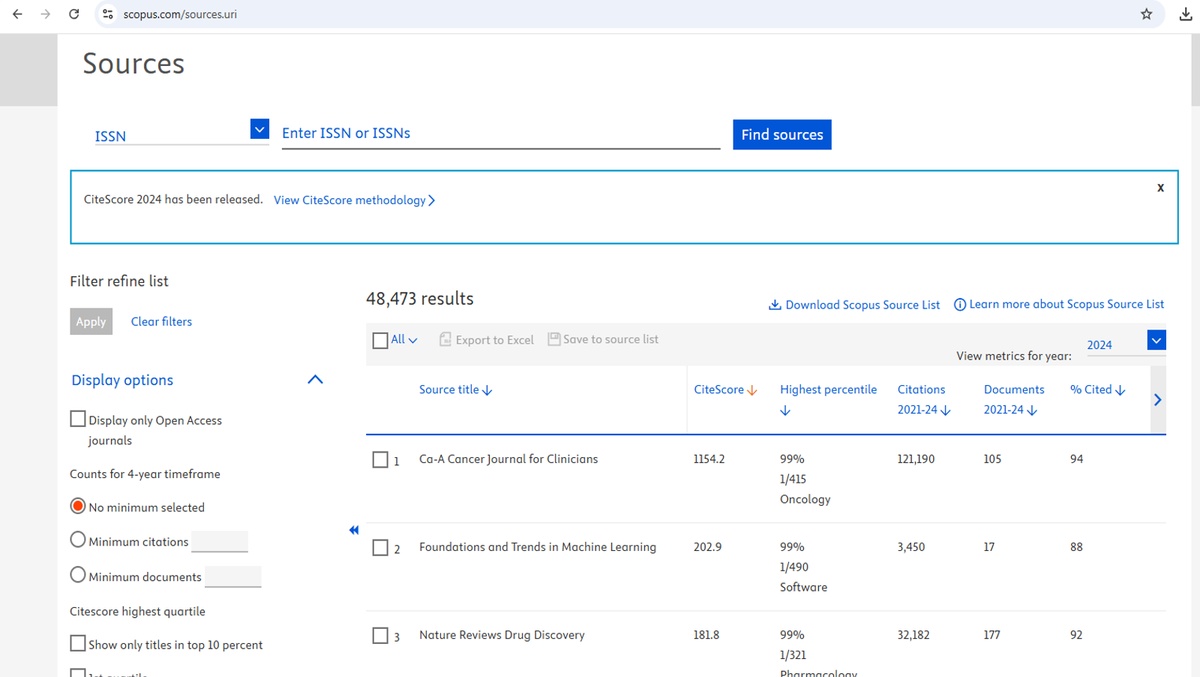Select Minimum citations radio button
Image resolution: width=1200 pixels, height=677 pixels.
tap(78, 540)
